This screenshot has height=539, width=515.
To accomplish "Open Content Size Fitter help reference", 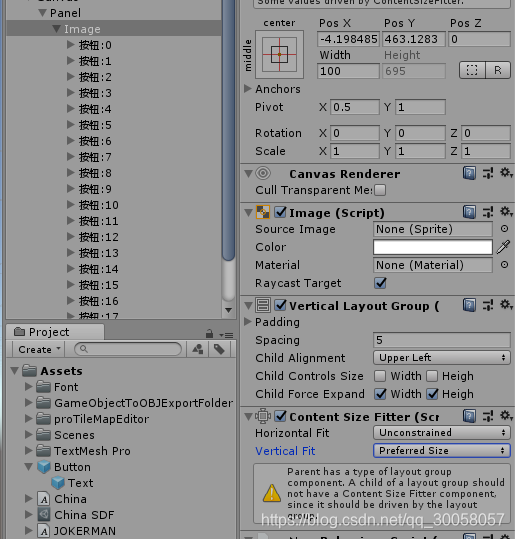I will click(469, 416).
